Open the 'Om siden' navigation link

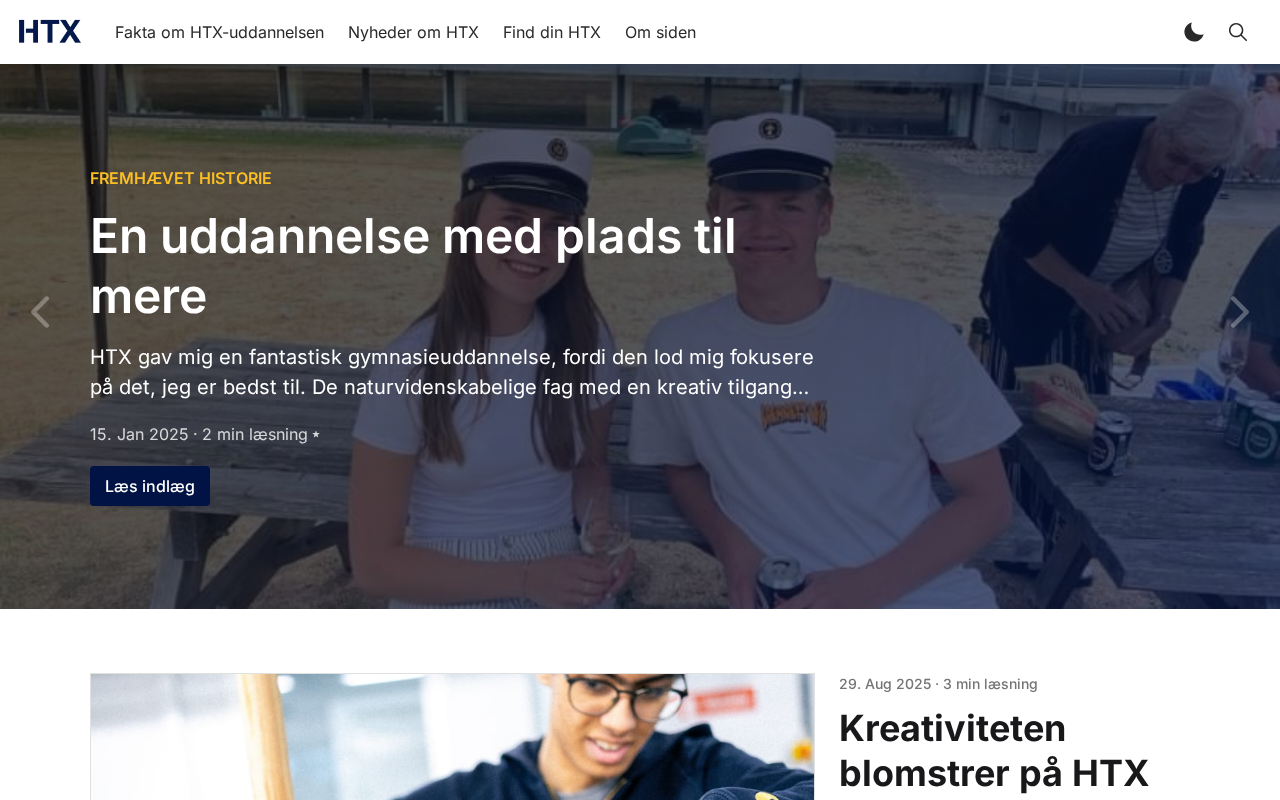click(x=660, y=32)
